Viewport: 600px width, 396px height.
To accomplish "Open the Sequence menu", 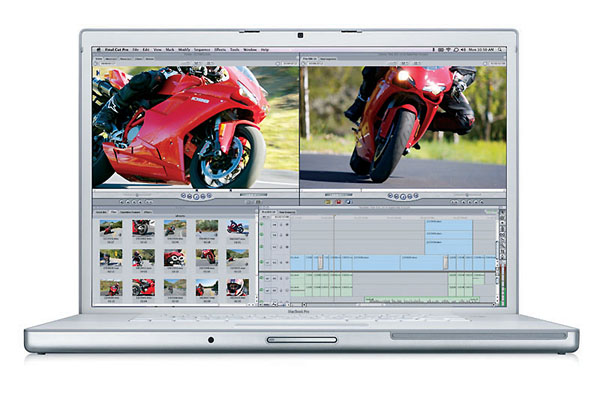I will (x=202, y=49).
